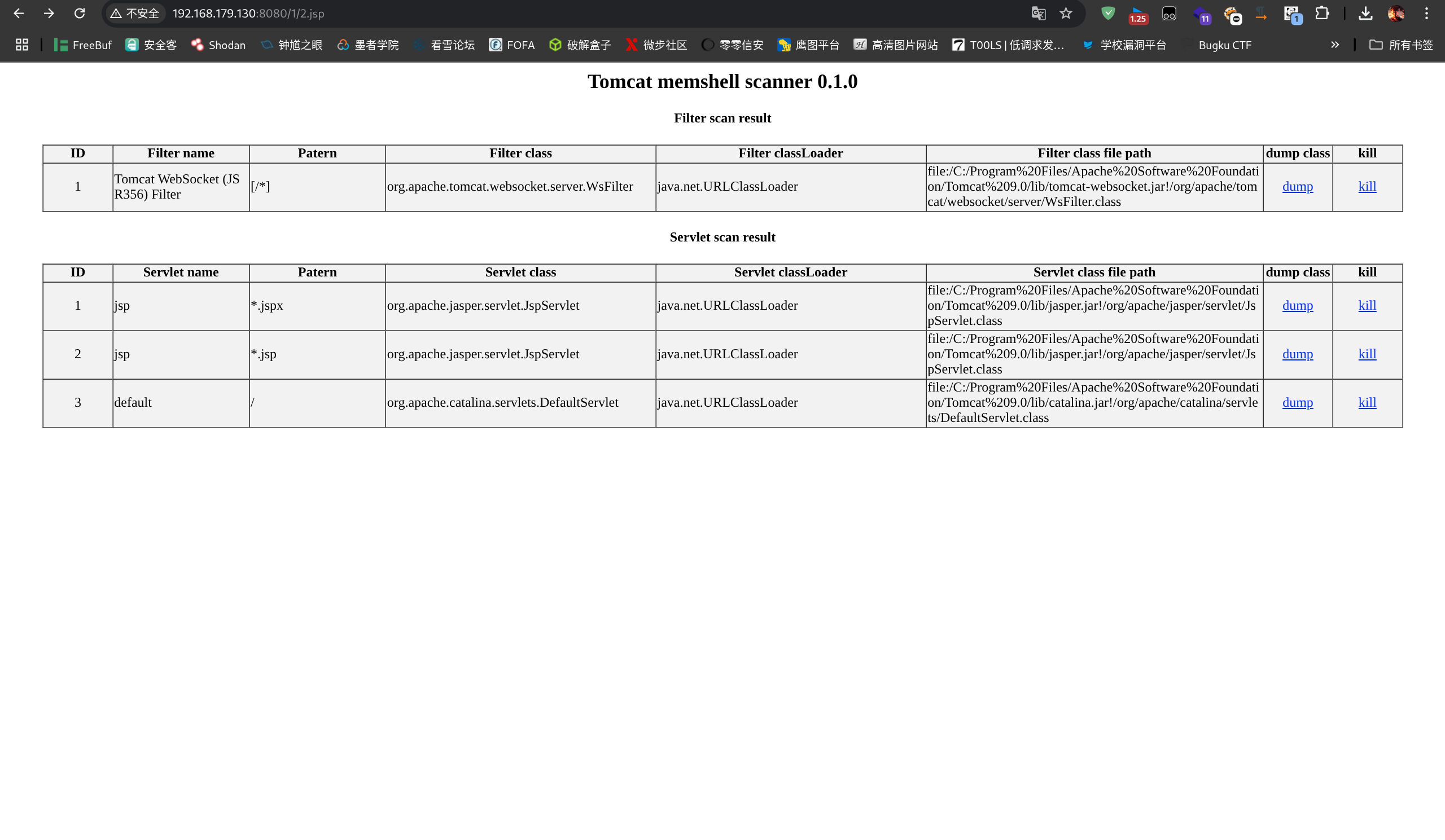
Task: Open the apps grid icon in bookmarks bar
Action: (x=22, y=45)
